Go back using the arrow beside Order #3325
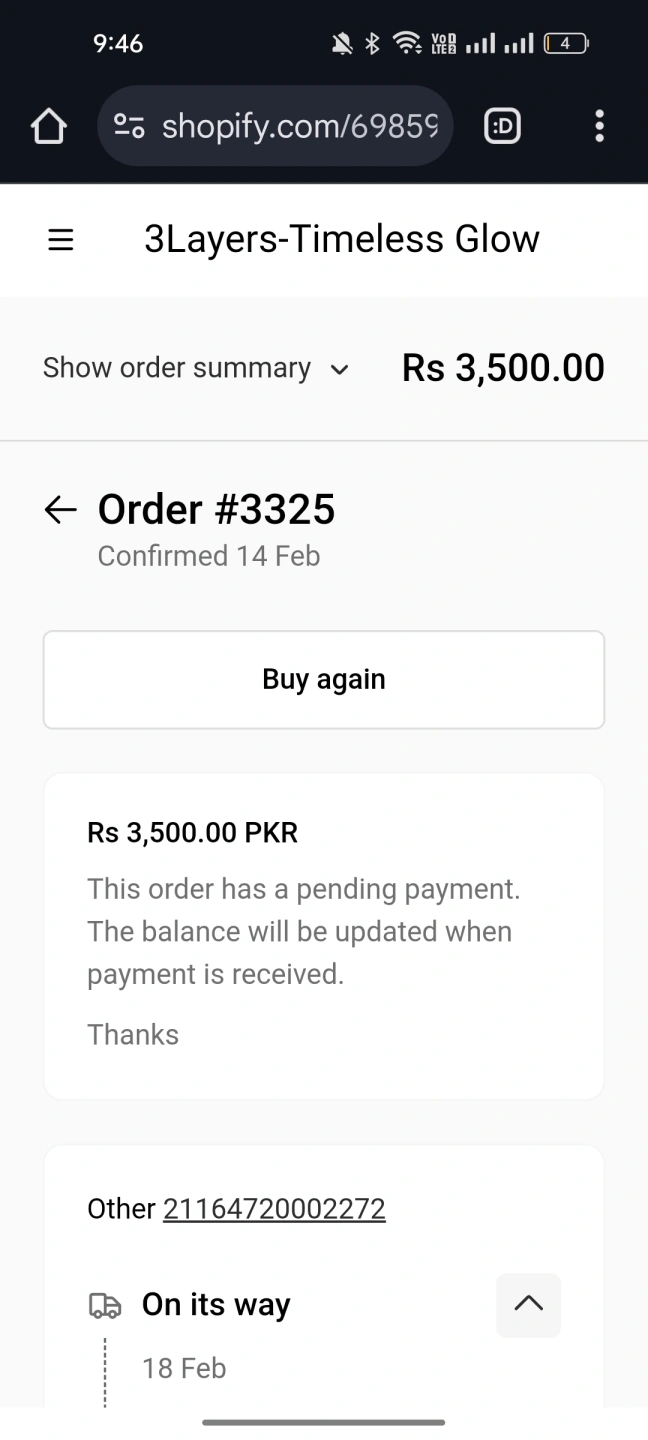648x1440 pixels. click(61, 510)
